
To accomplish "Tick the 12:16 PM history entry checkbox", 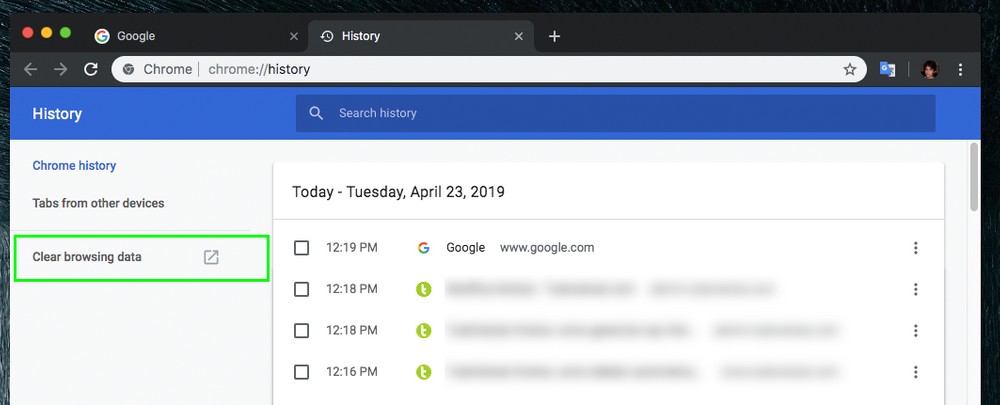I will 301,372.
